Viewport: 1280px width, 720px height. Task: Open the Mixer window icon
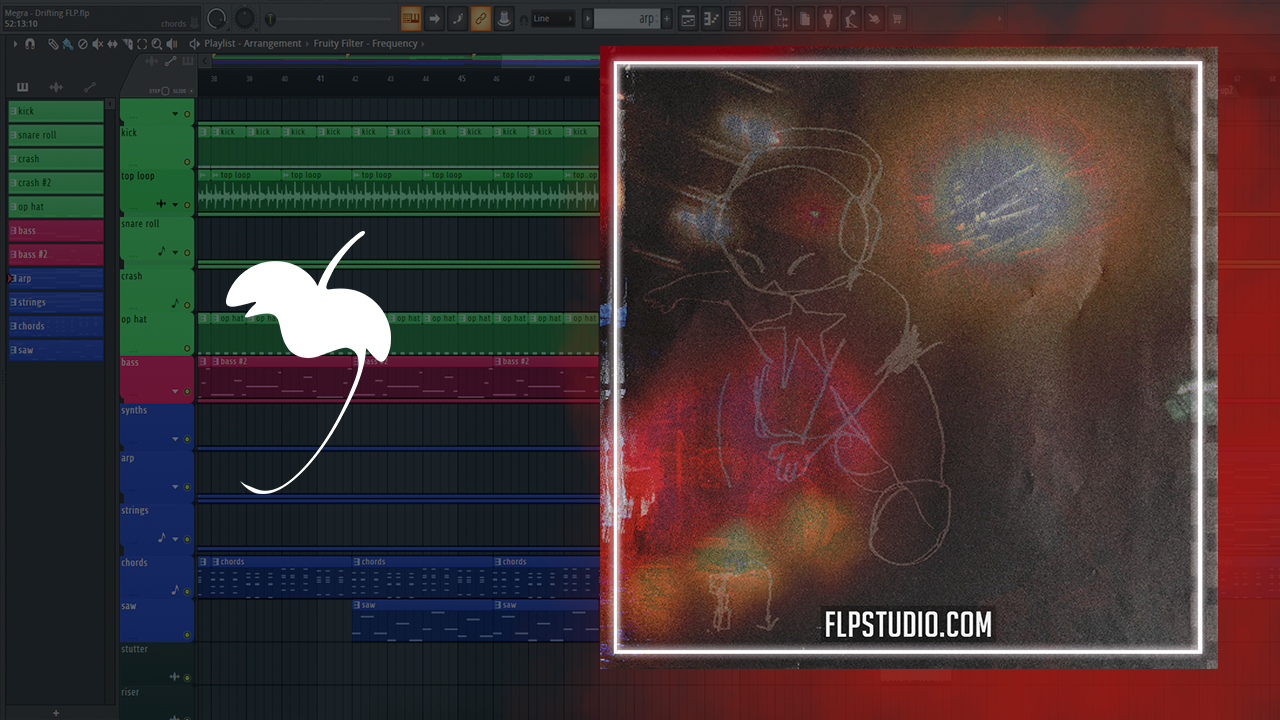pos(758,18)
